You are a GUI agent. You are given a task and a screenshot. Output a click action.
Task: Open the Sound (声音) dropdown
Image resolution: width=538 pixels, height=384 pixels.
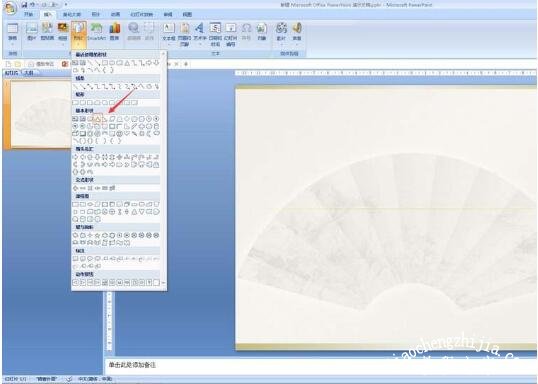[297, 34]
